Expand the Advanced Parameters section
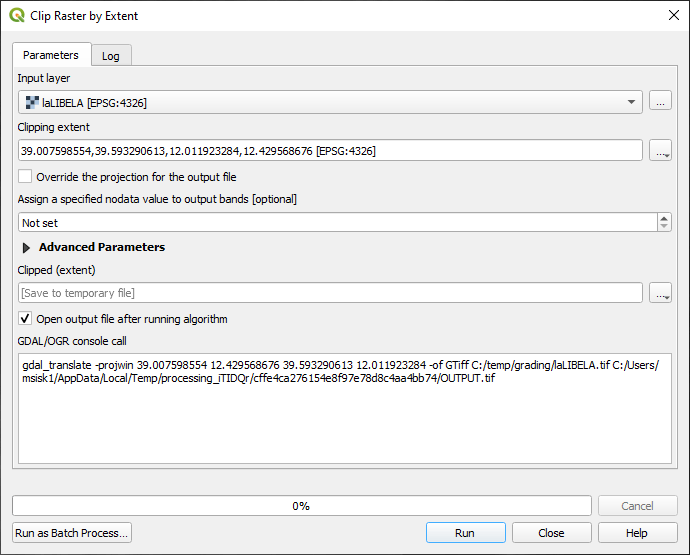The height and width of the screenshot is (555, 690). pyautogui.click(x=27, y=247)
